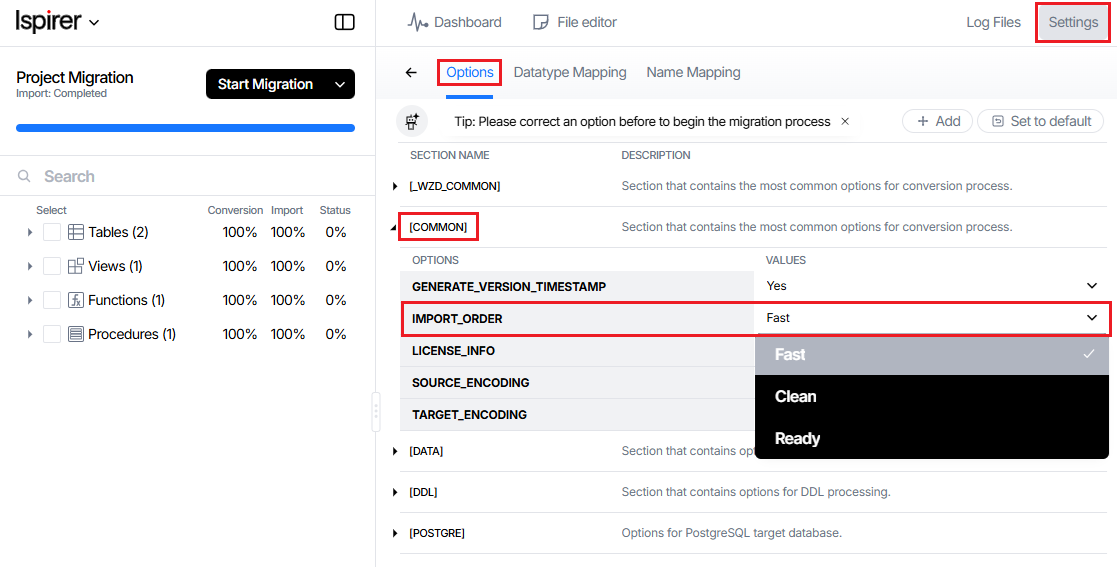Image resolution: width=1117 pixels, height=567 pixels.
Task: Check the Tables (2) checkbox
Action: click(52, 232)
